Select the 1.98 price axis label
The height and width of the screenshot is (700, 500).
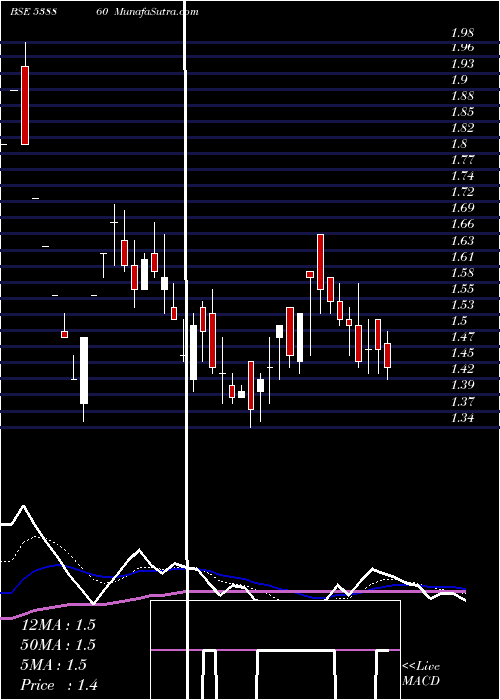coord(462,33)
